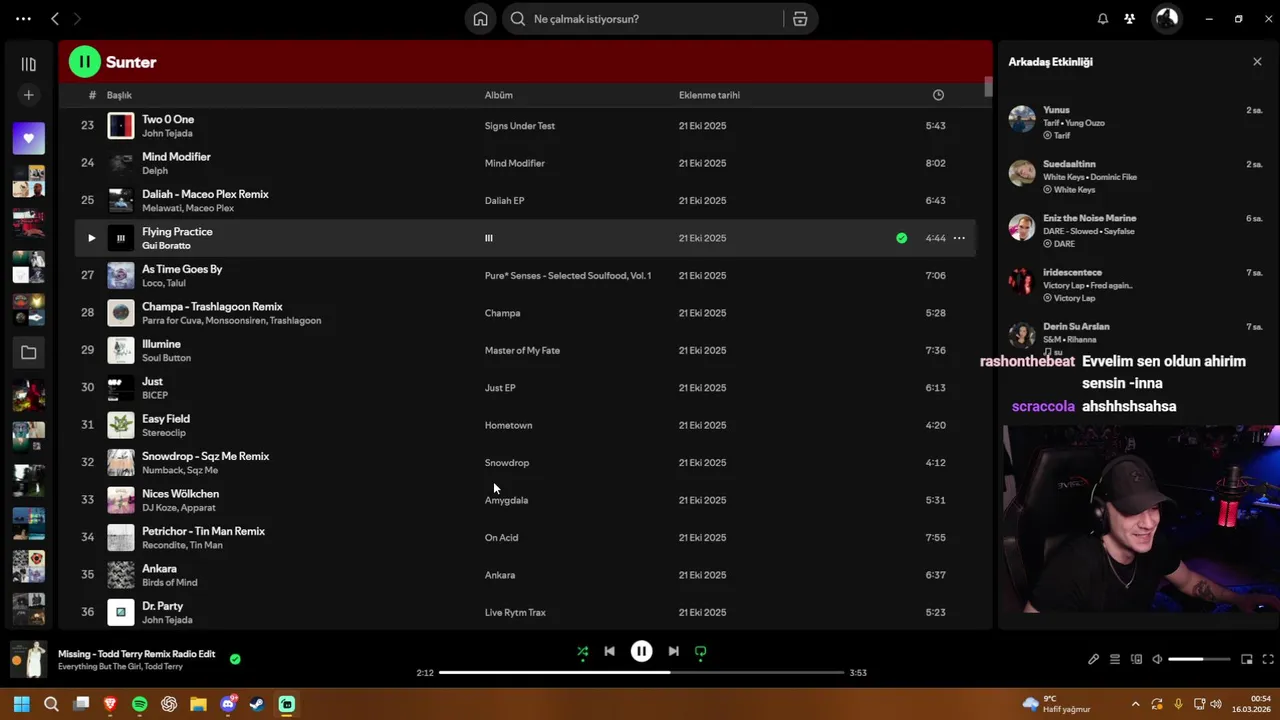Expand Your Library in the left sidebar

point(28,64)
